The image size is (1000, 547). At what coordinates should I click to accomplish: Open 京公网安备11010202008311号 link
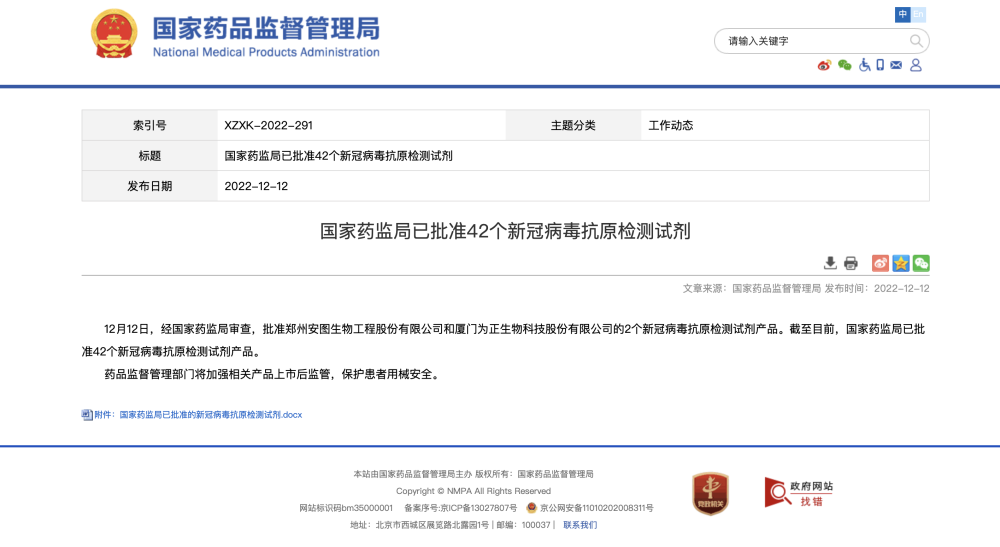596,507
